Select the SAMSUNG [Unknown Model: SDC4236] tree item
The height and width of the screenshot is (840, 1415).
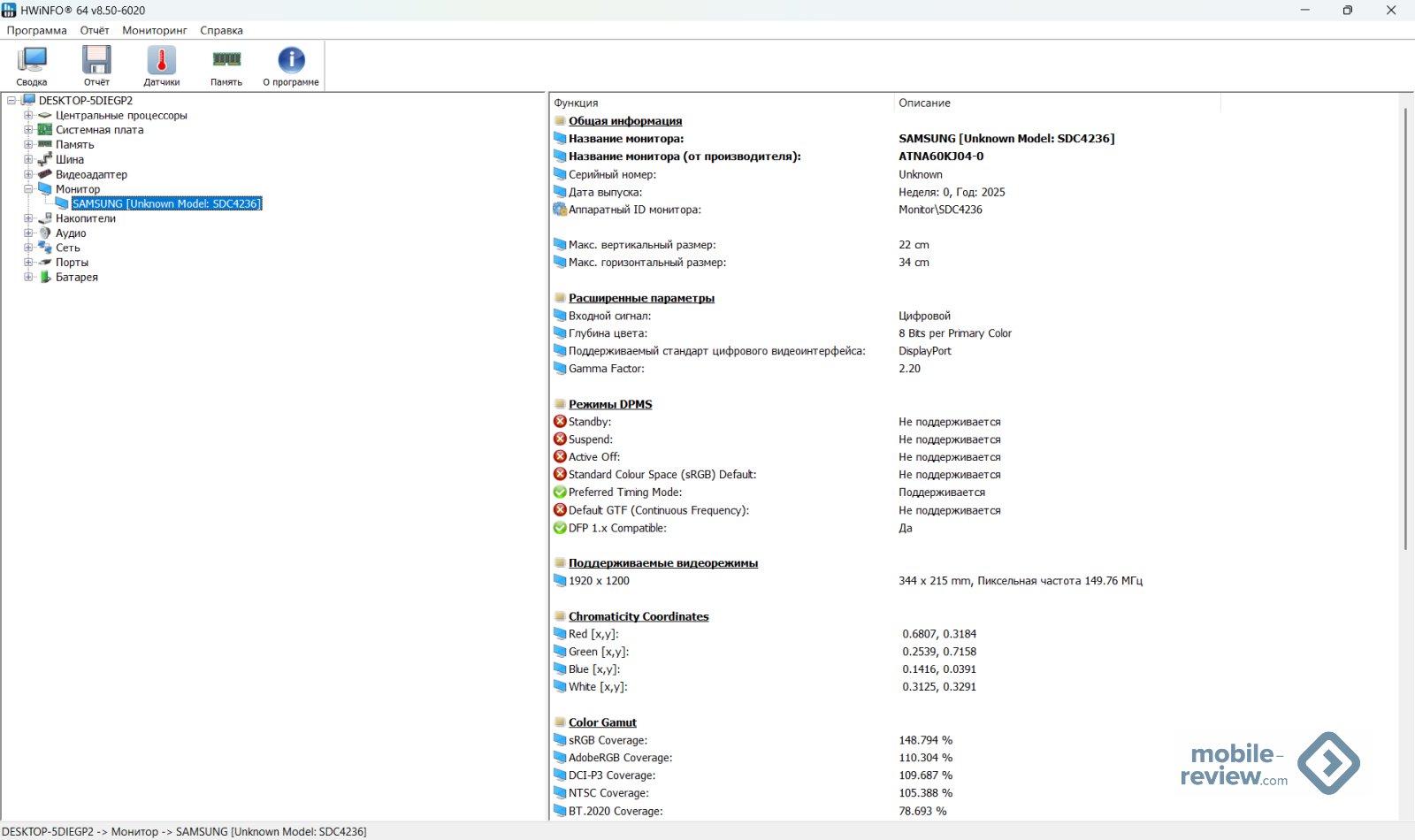166,203
